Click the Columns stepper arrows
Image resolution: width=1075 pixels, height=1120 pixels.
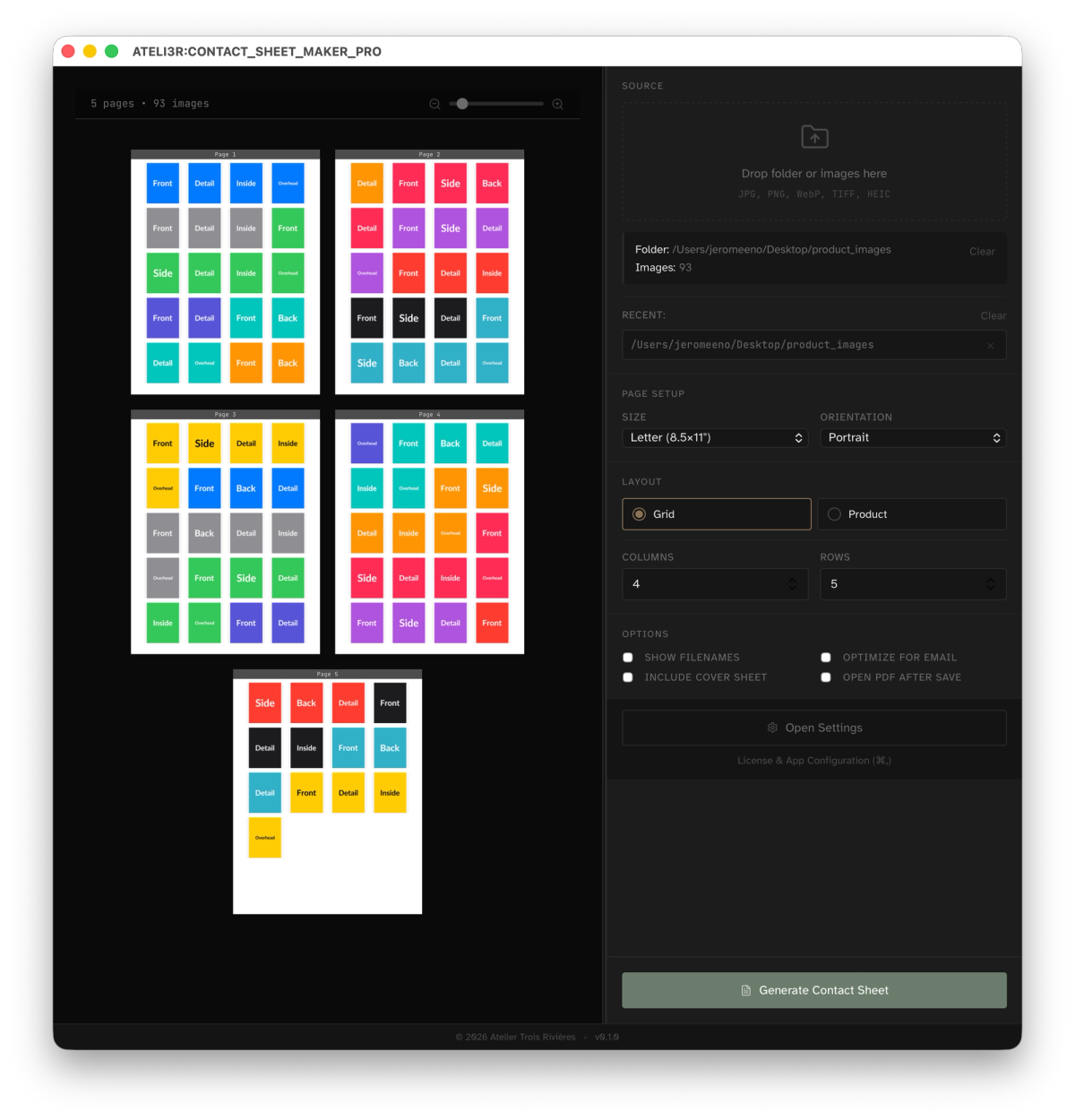(x=791, y=583)
